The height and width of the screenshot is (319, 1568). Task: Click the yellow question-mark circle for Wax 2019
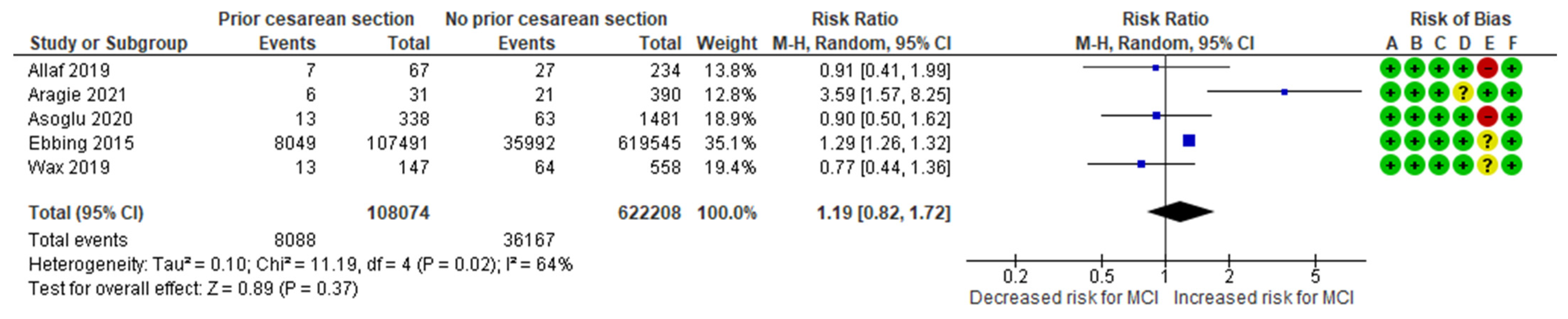click(x=1487, y=165)
